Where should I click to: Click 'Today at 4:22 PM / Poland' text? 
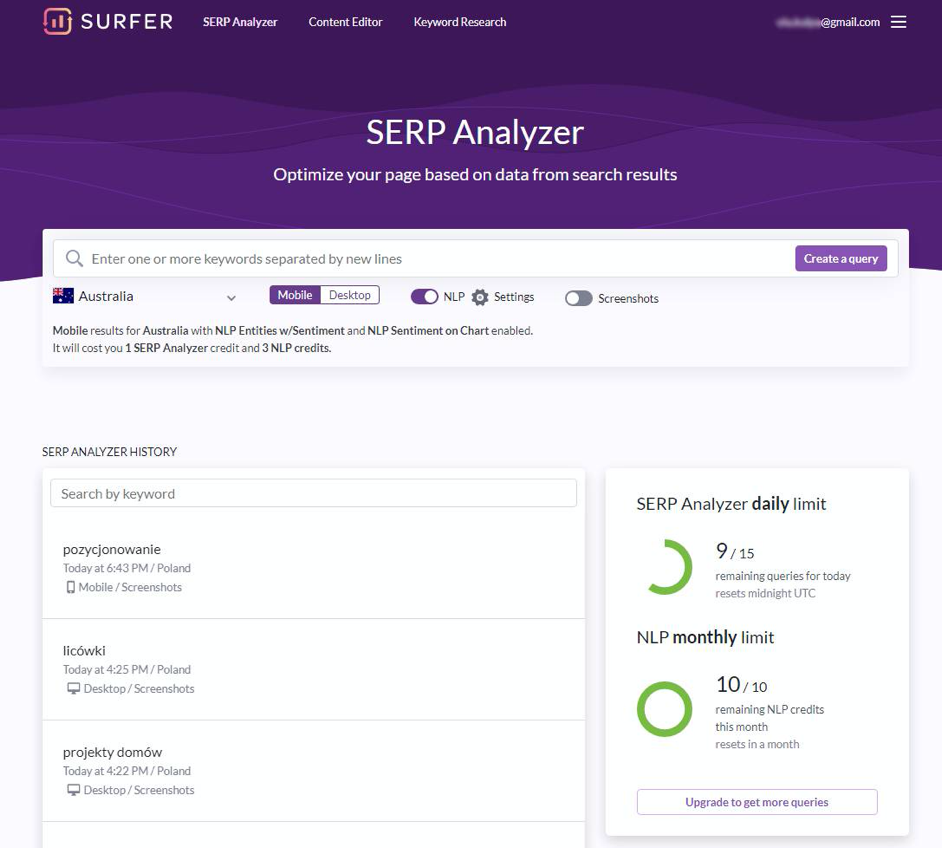coord(127,771)
